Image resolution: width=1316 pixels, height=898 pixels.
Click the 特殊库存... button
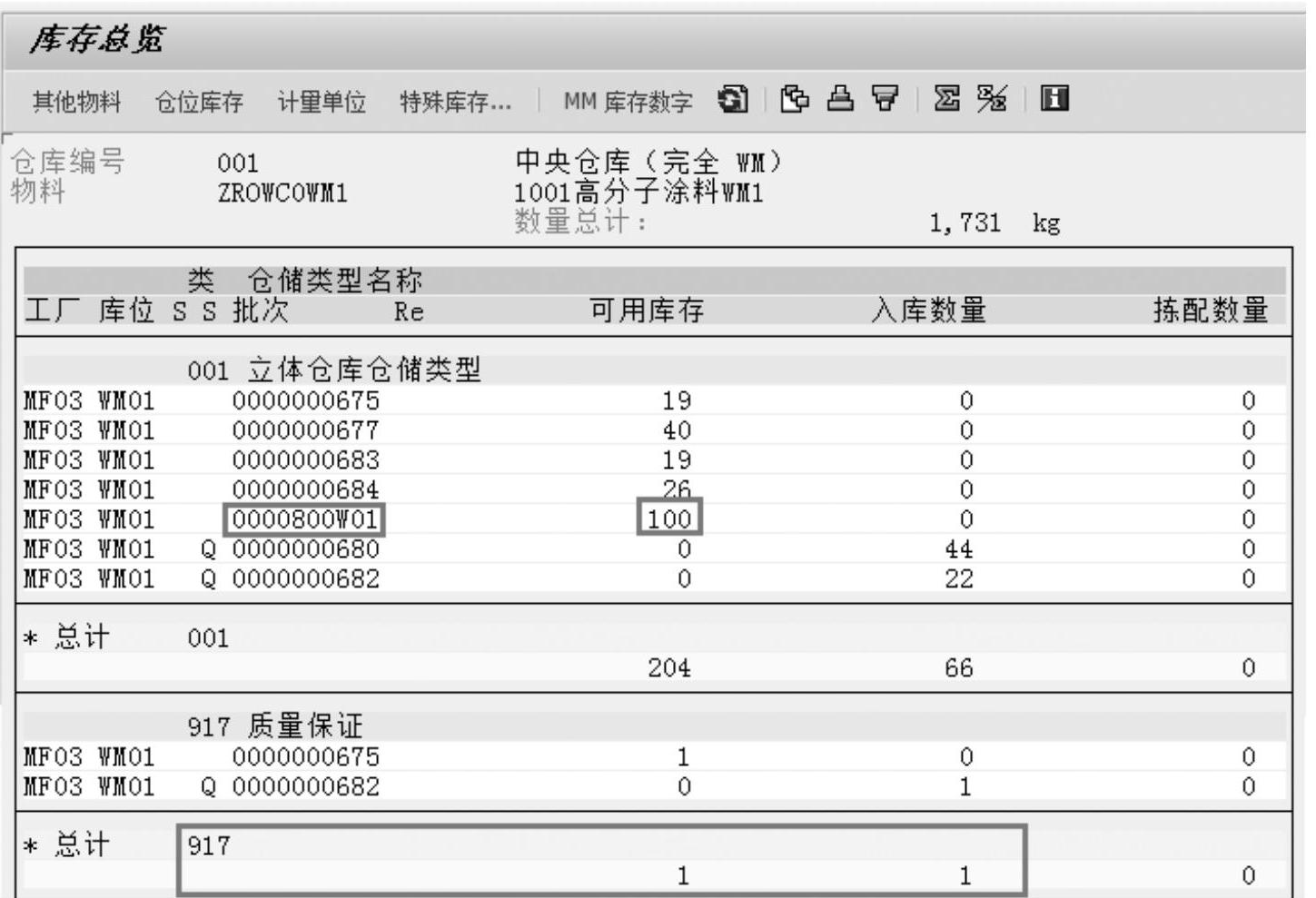pyautogui.click(x=456, y=102)
